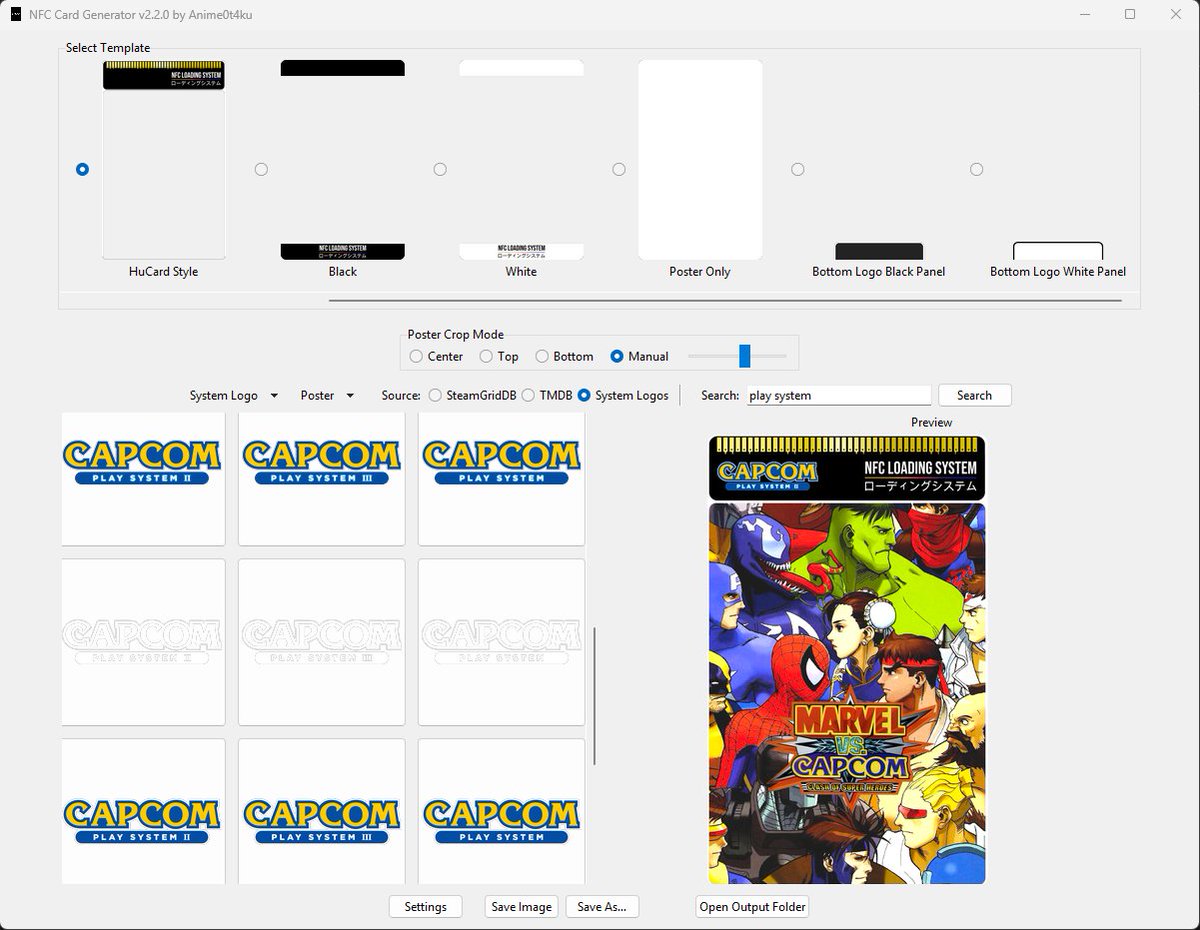Click the Save Image button
Screen dimensions: 1200x930
[521, 907]
